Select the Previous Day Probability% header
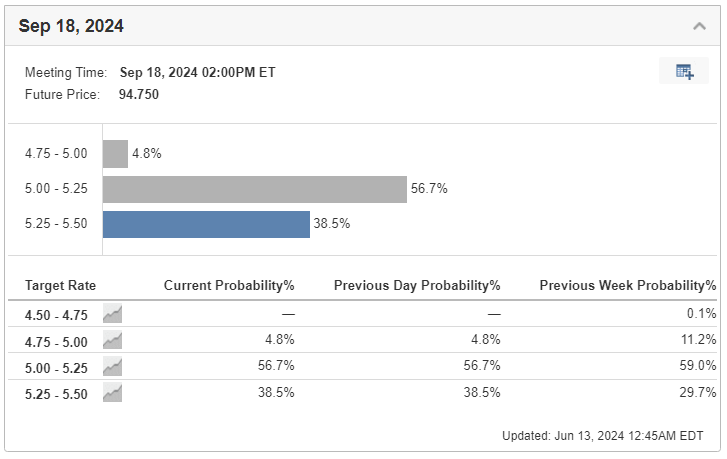Screen dimensions: 727x459 (x=417, y=285)
